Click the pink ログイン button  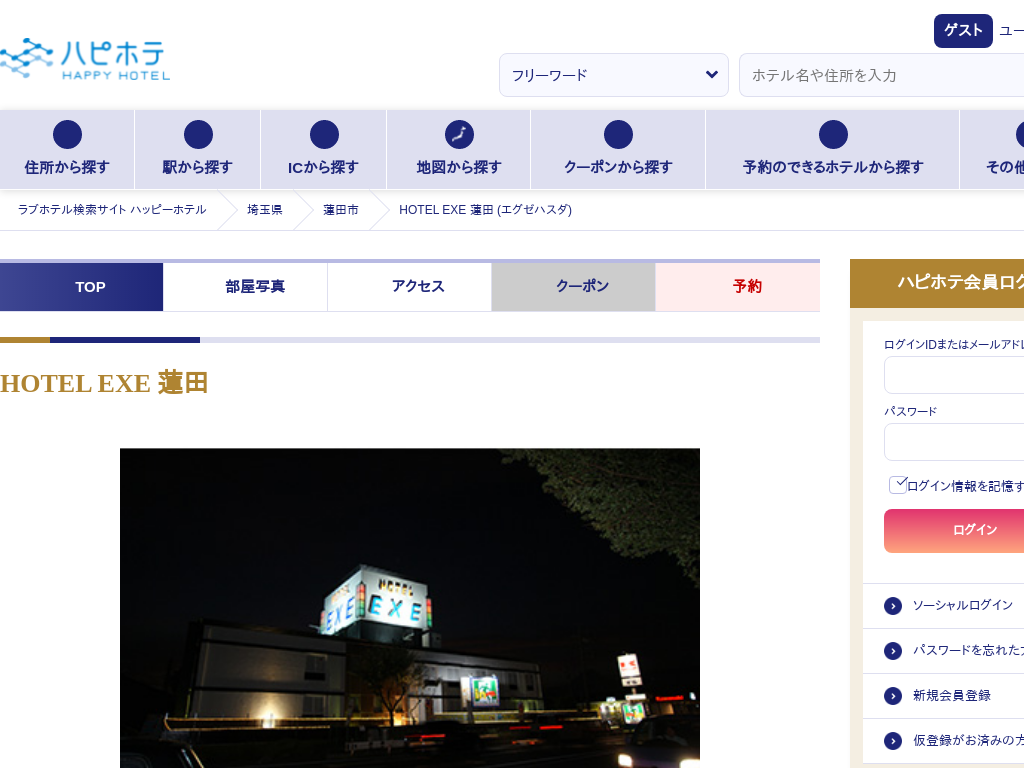[x=954, y=530]
